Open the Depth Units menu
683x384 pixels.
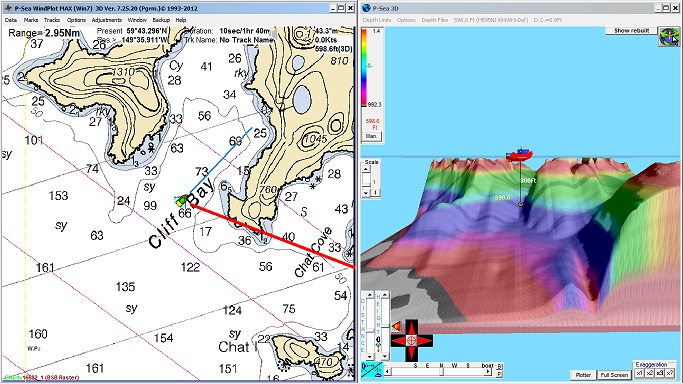coord(377,20)
